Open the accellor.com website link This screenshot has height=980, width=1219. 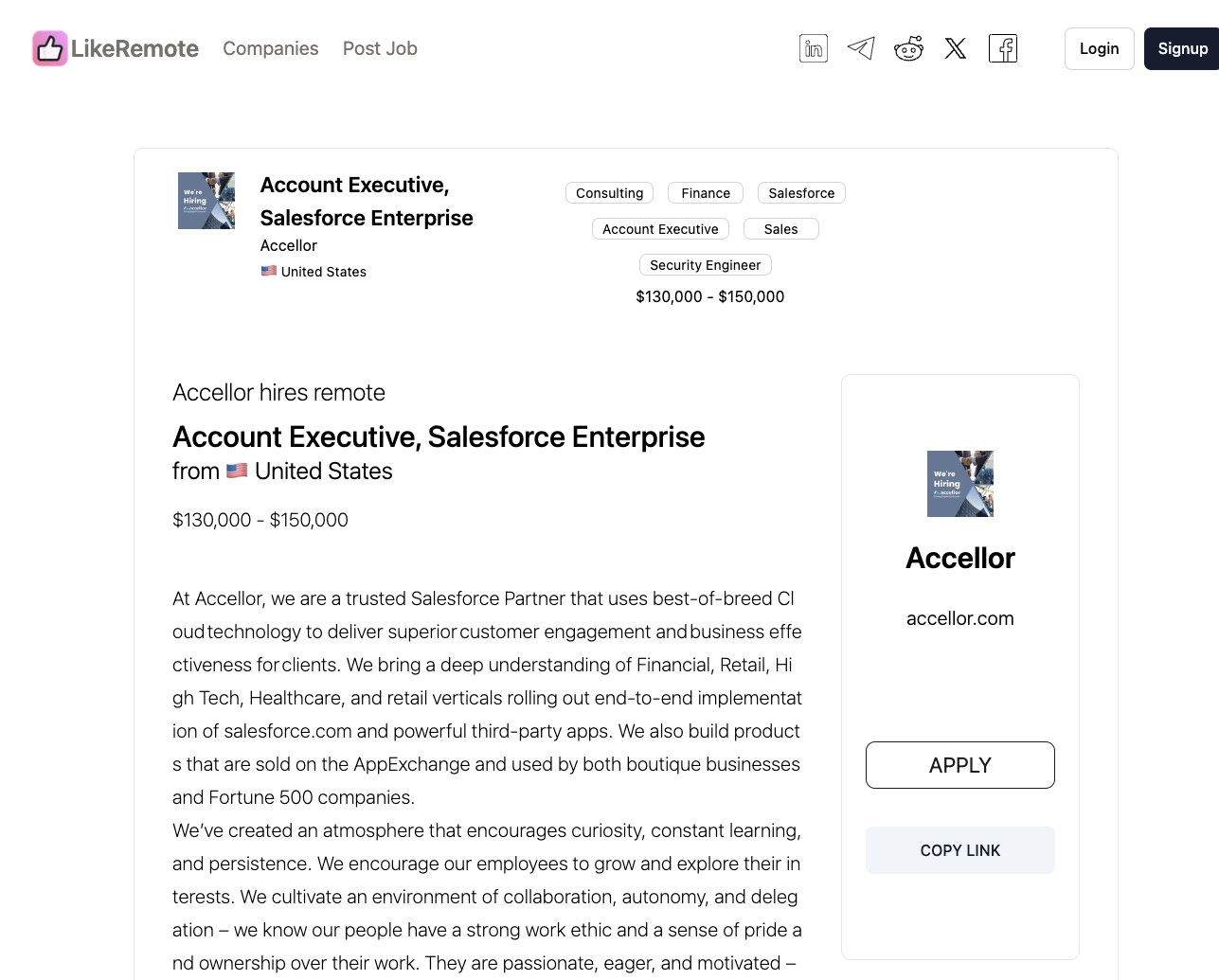(x=960, y=618)
